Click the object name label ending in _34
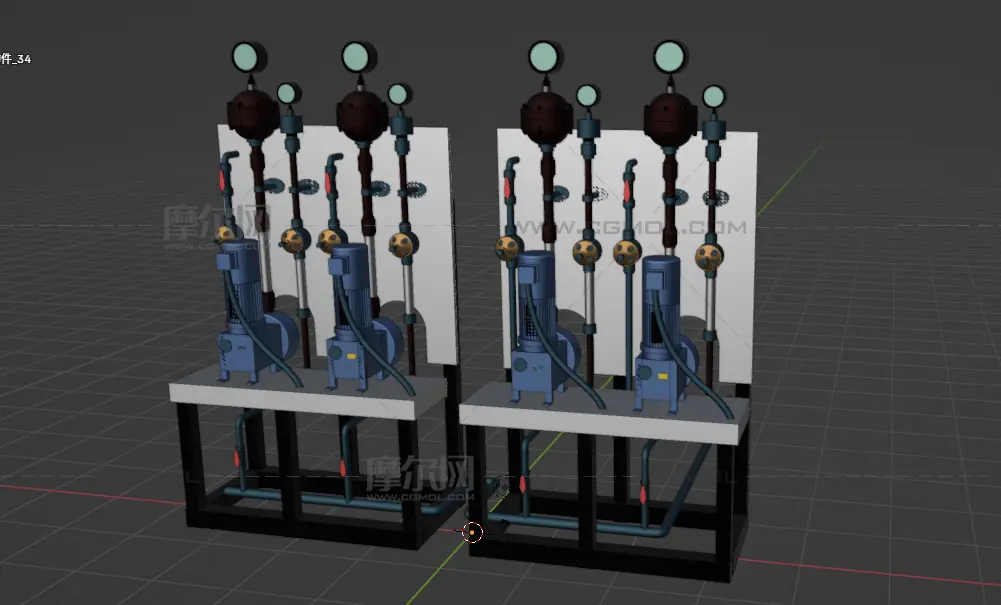The image size is (1001, 605). (x=16, y=59)
